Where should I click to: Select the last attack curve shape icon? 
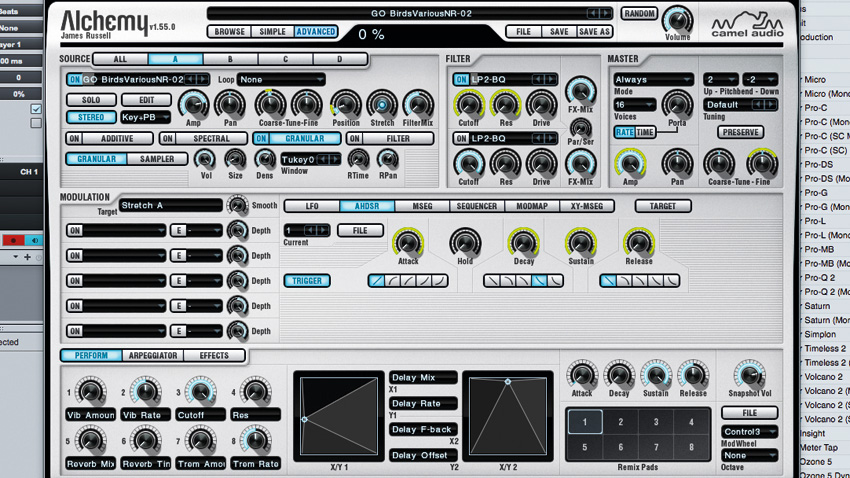click(440, 281)
